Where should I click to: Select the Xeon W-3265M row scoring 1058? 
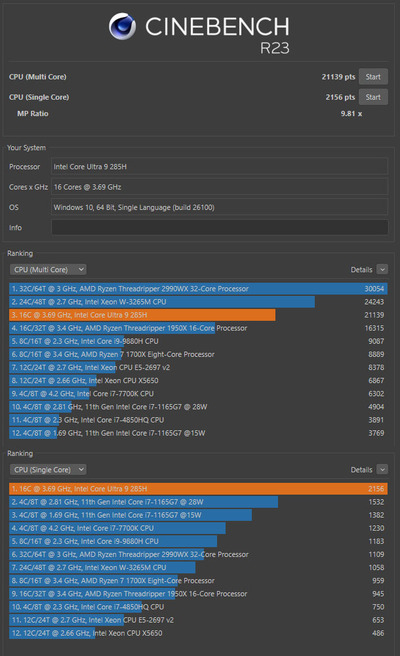[198, 567]
